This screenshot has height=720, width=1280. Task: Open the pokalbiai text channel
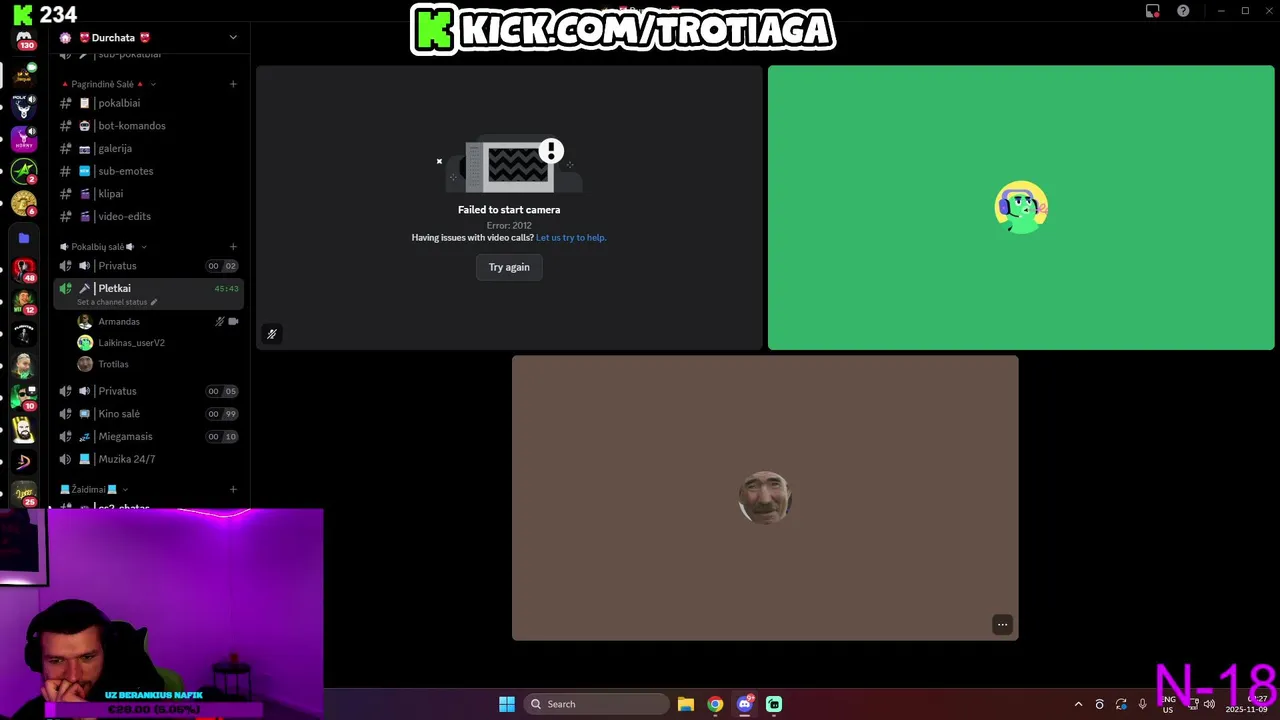tap(150, 103)
